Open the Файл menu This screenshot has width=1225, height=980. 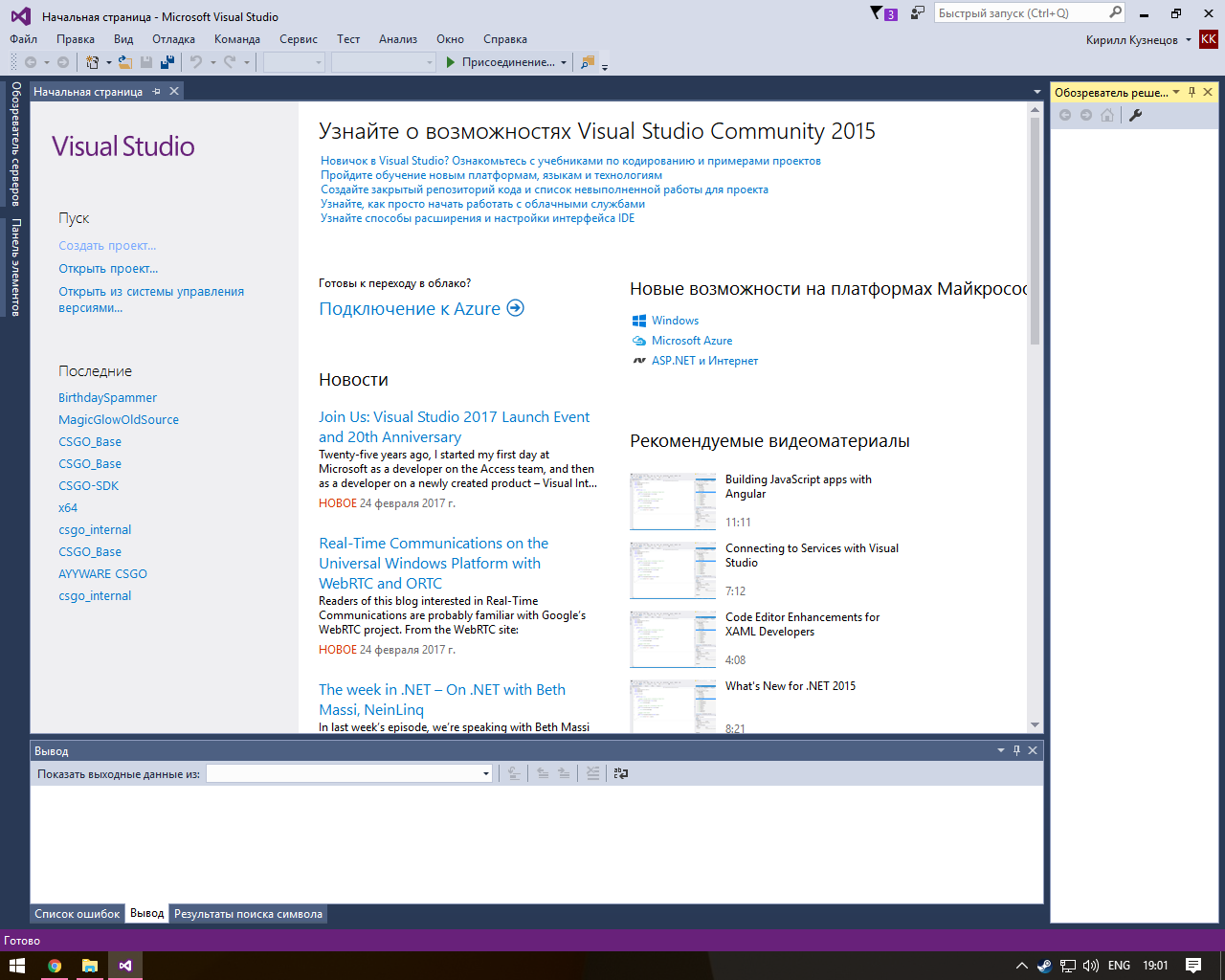coord(24,39)
